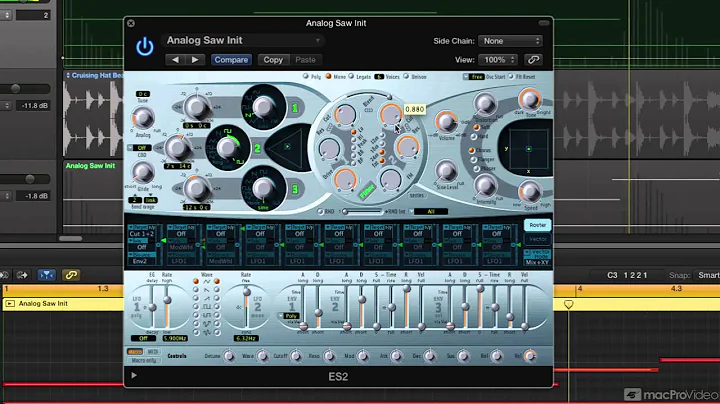Click the Cutoff macro knob
720x404 pixels.
[x=296, y=356]
